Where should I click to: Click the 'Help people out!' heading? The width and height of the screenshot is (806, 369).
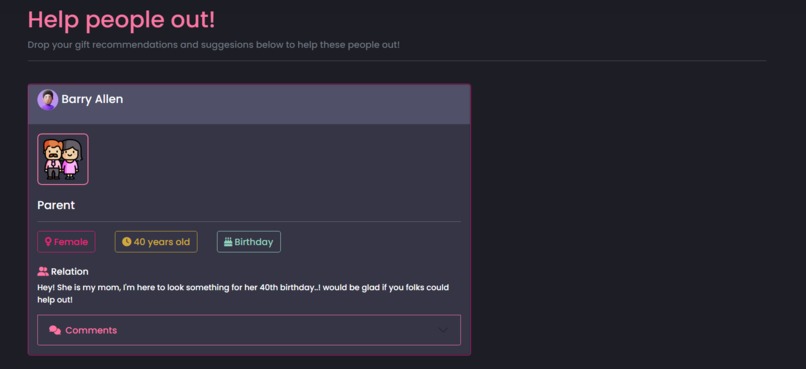121,20
